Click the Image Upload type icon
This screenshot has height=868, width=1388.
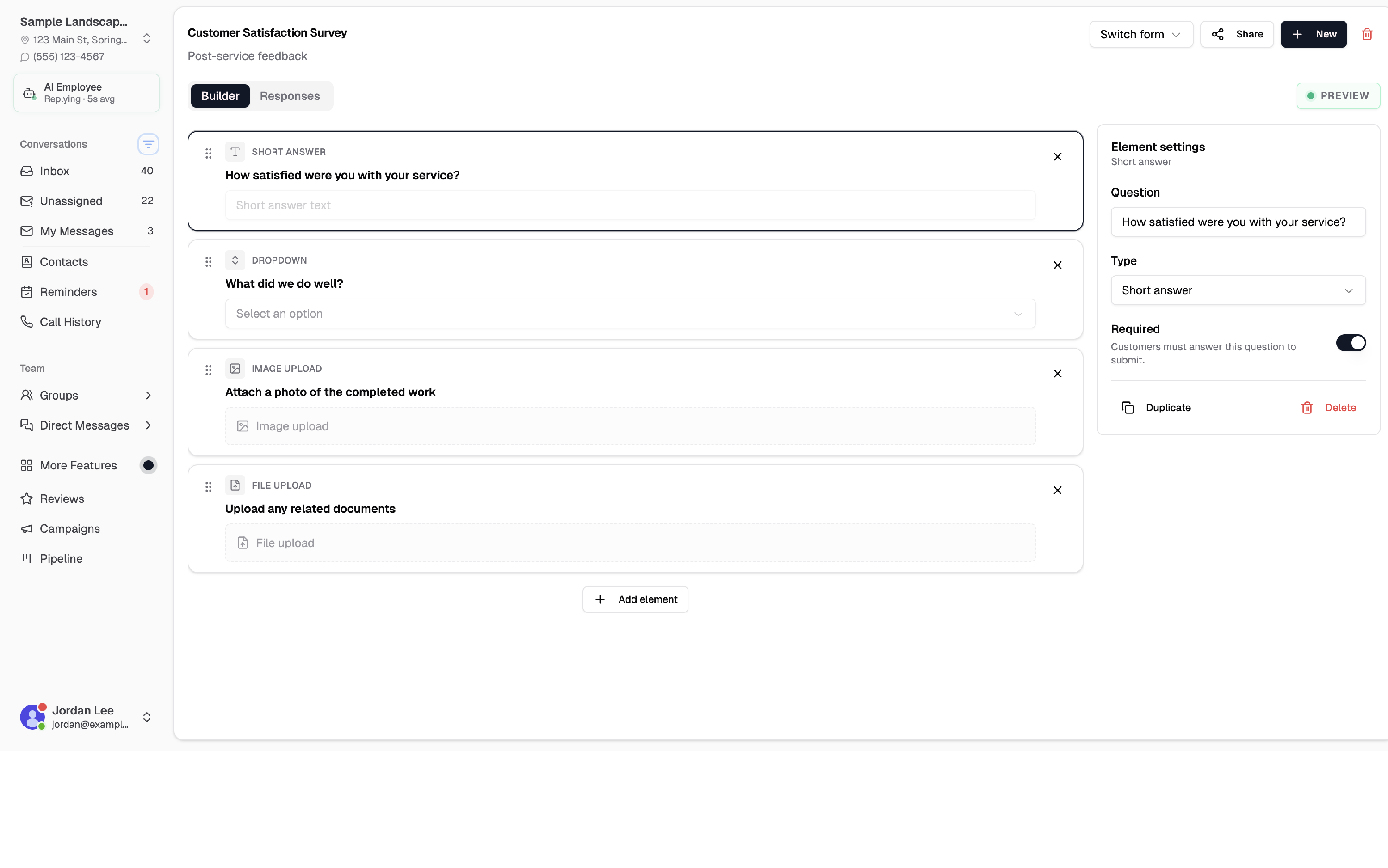(235, 369)
